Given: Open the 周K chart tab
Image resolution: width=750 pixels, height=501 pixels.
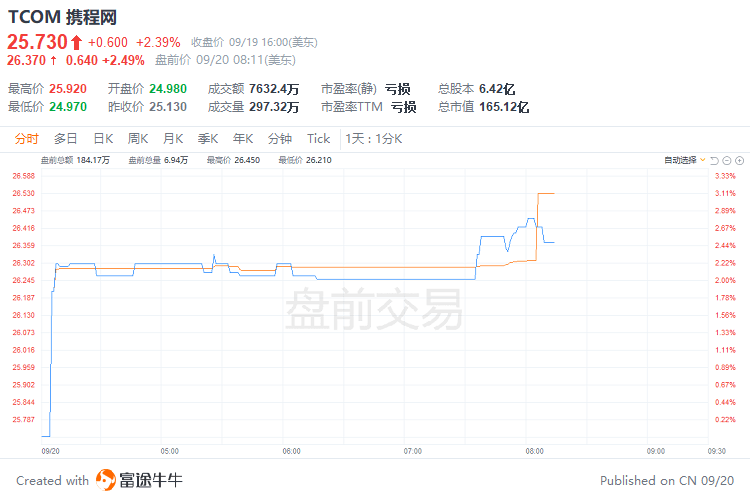Looking at the screenshot, I should 138,139.
